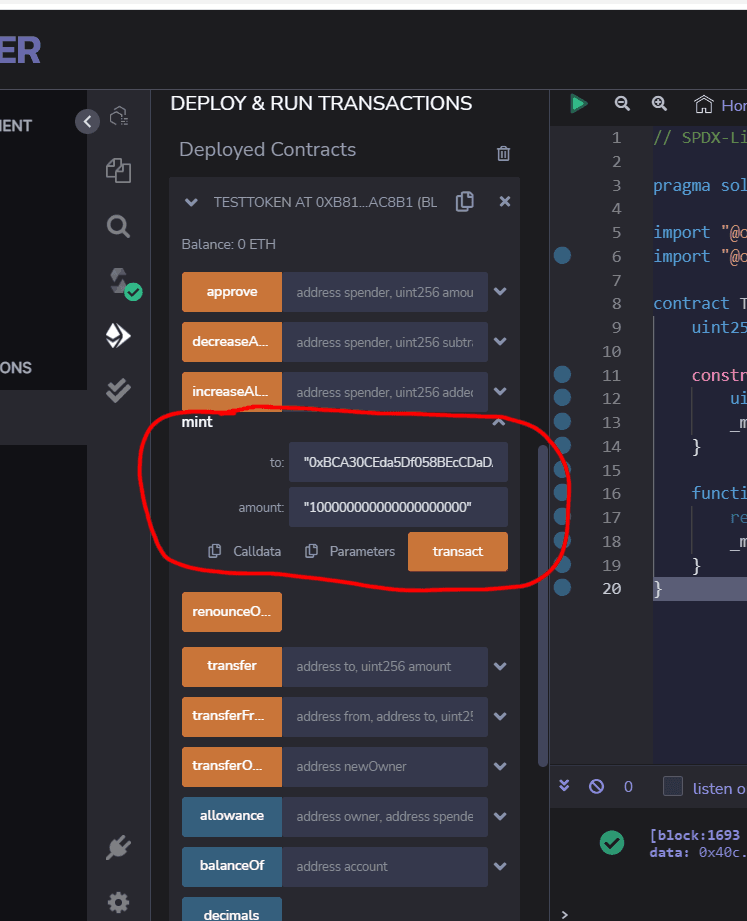Open the Plugin manager plug icon

118,848
